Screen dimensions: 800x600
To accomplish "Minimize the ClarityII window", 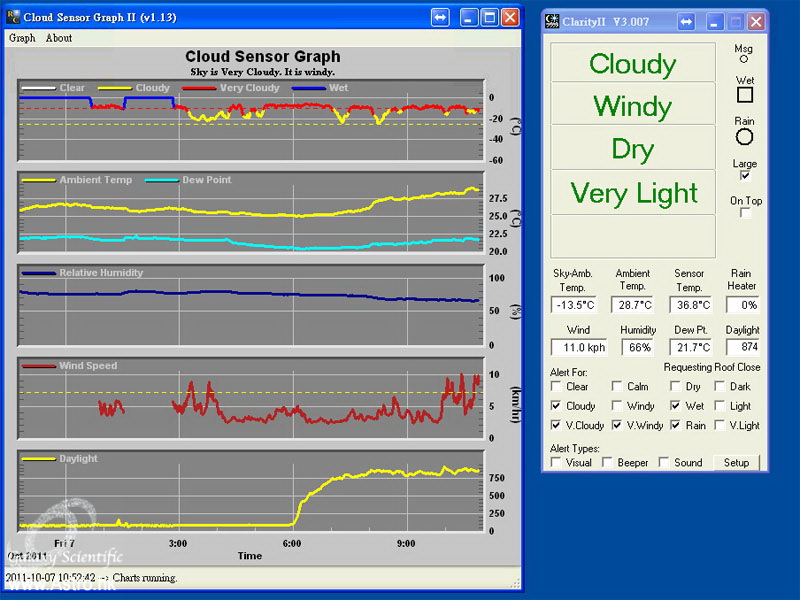I will 714,21.
